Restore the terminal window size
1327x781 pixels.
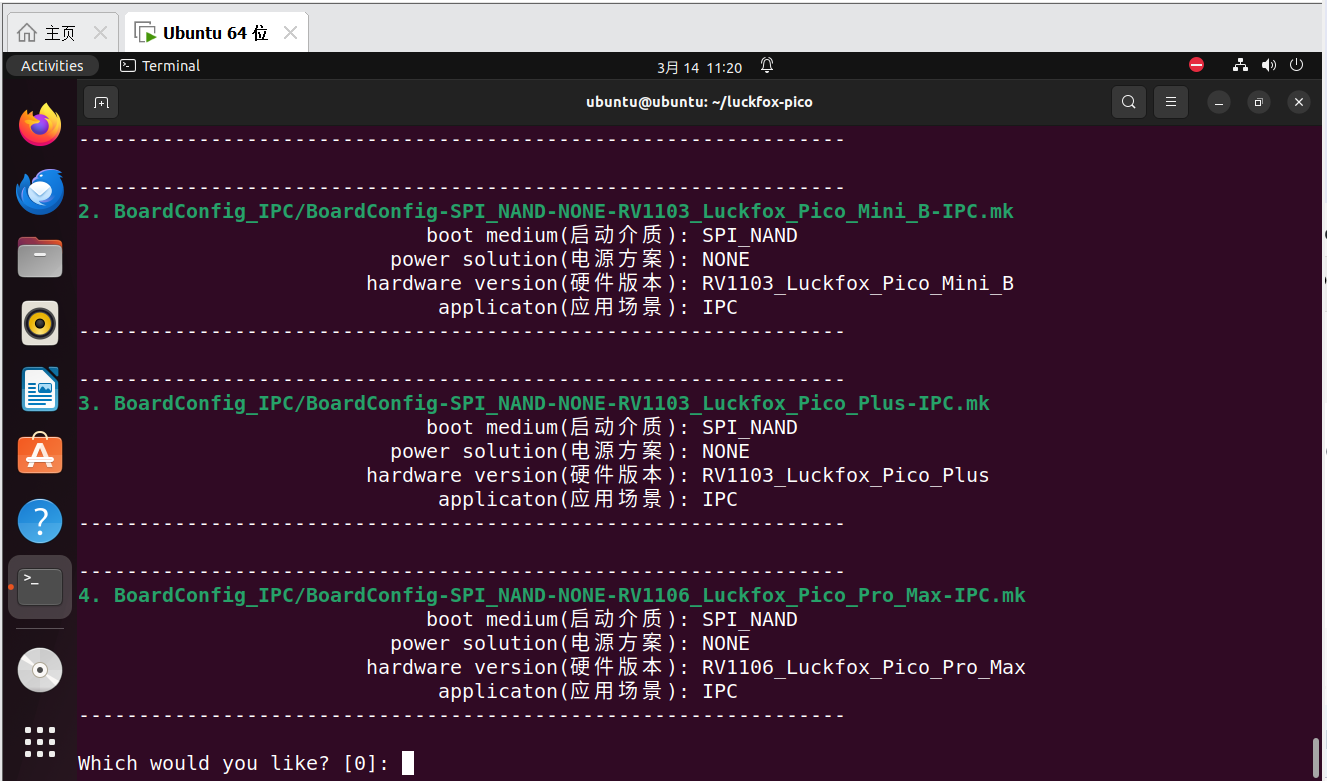[1258, 102]
